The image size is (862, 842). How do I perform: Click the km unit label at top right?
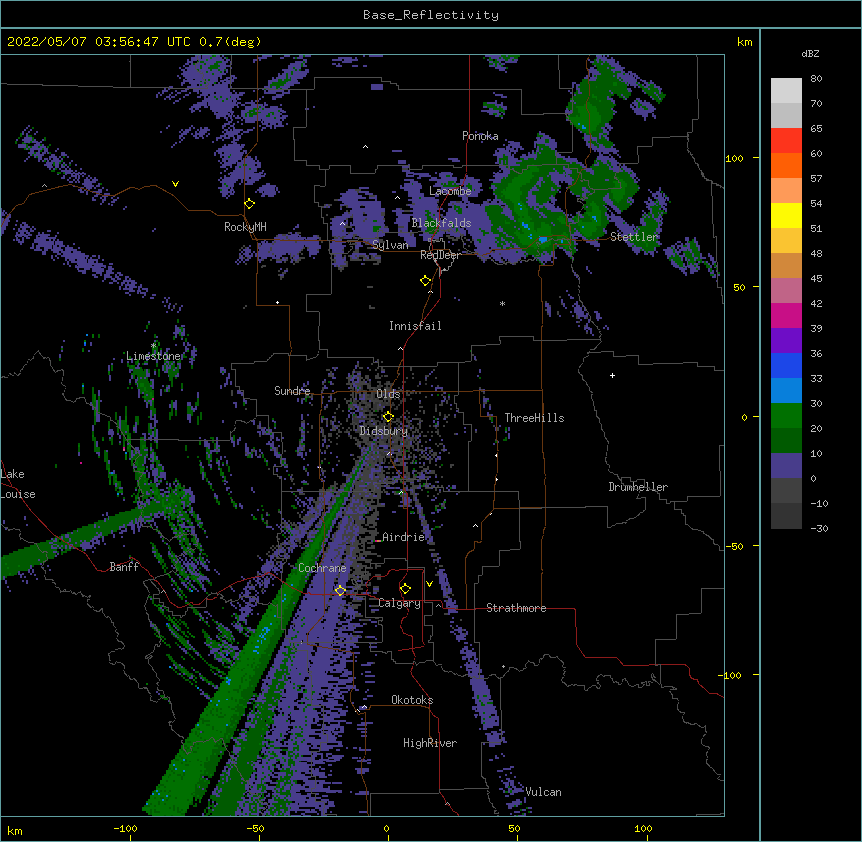744,42
